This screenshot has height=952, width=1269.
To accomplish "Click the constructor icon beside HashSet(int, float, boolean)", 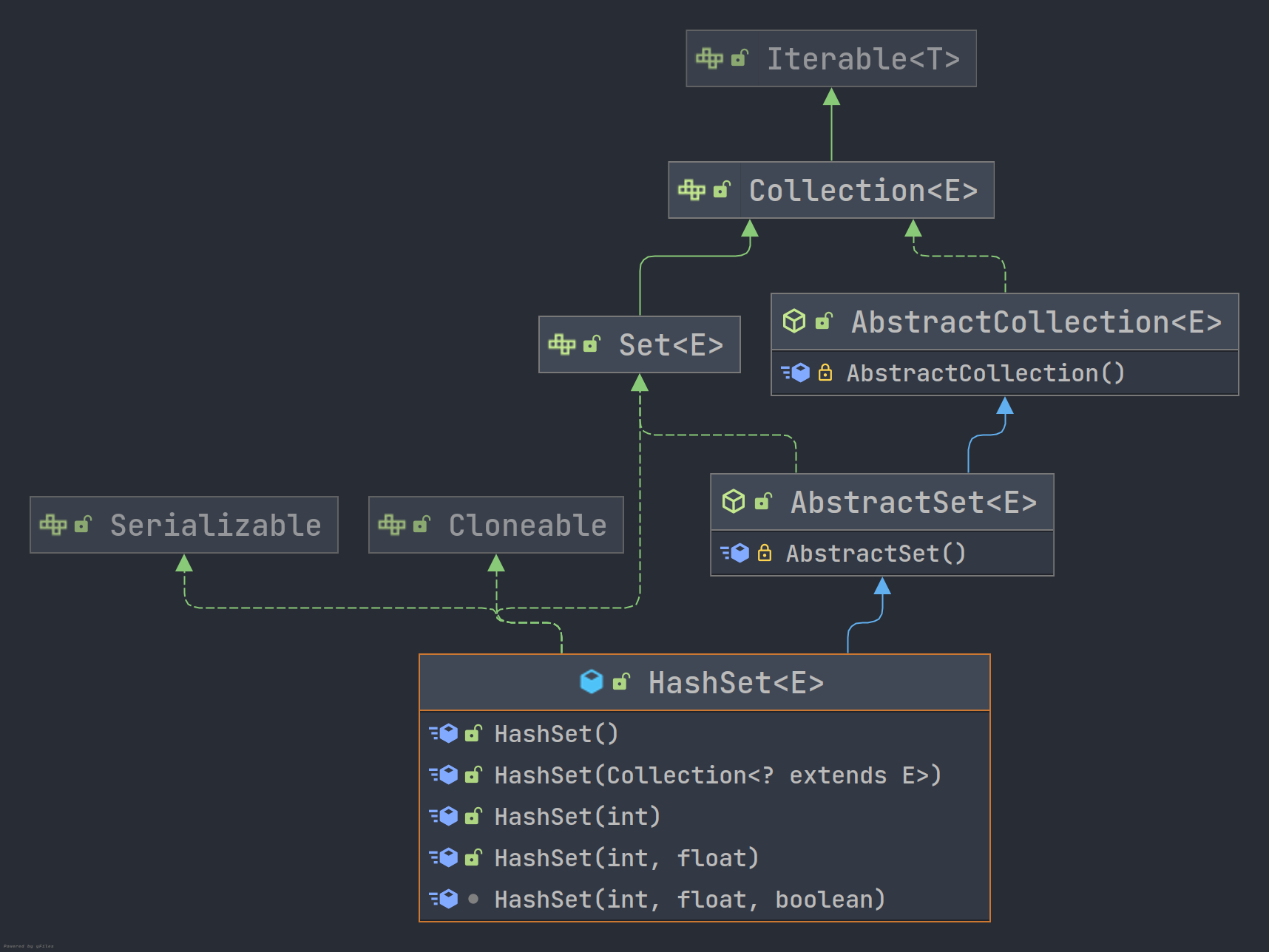I will pyautogui.click(x=444, y=899).
